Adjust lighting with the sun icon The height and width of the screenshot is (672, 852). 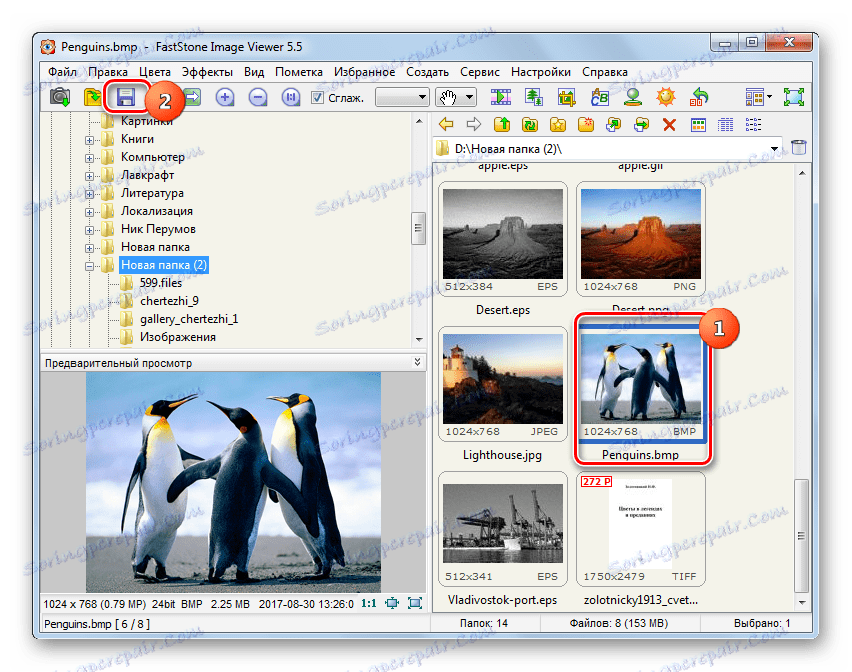point(666,97)
